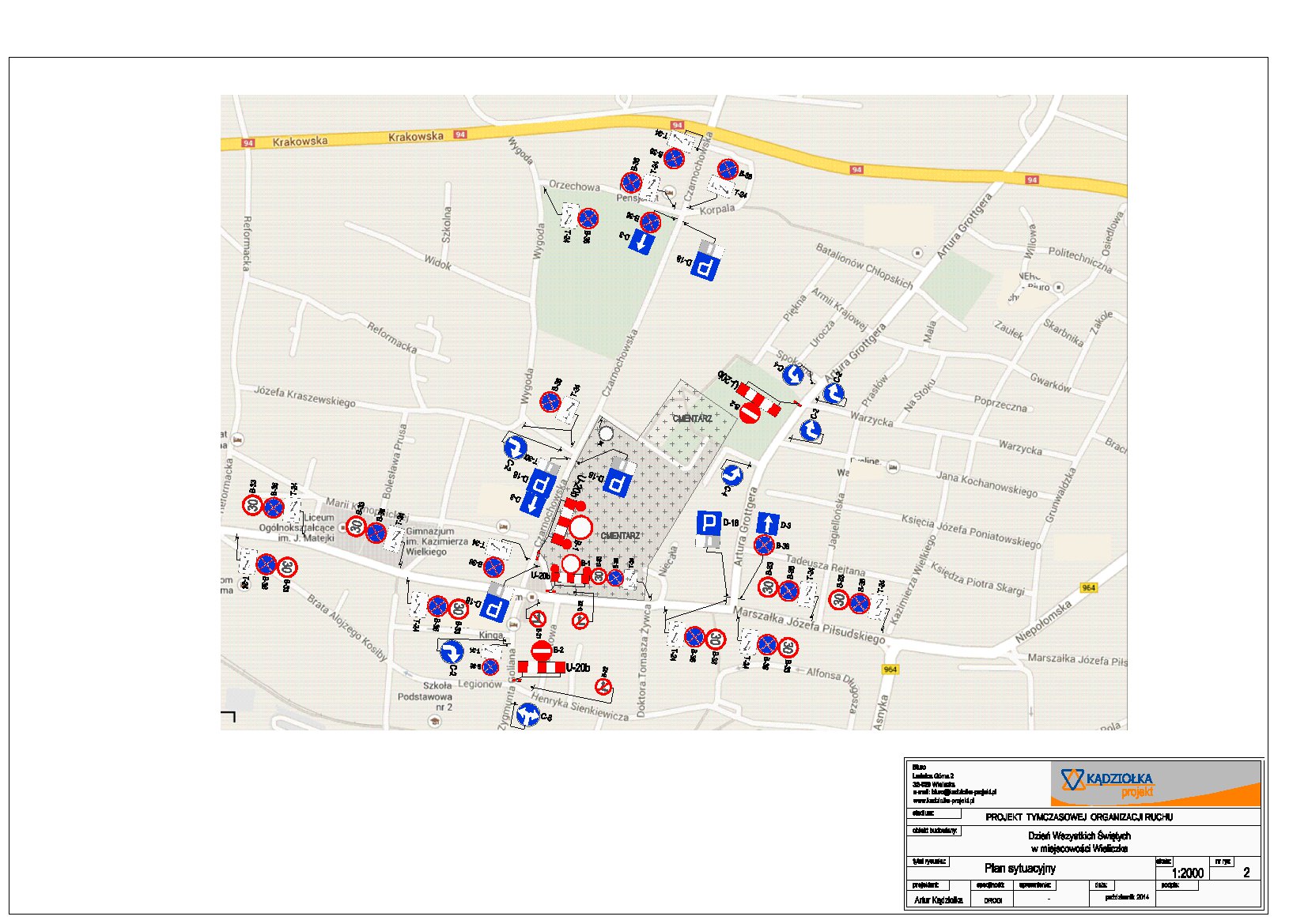Click the upright D-18 parking sign by Artura Grottgera
The width and height of the screenshot is (1308, 924).
[709, 523]
